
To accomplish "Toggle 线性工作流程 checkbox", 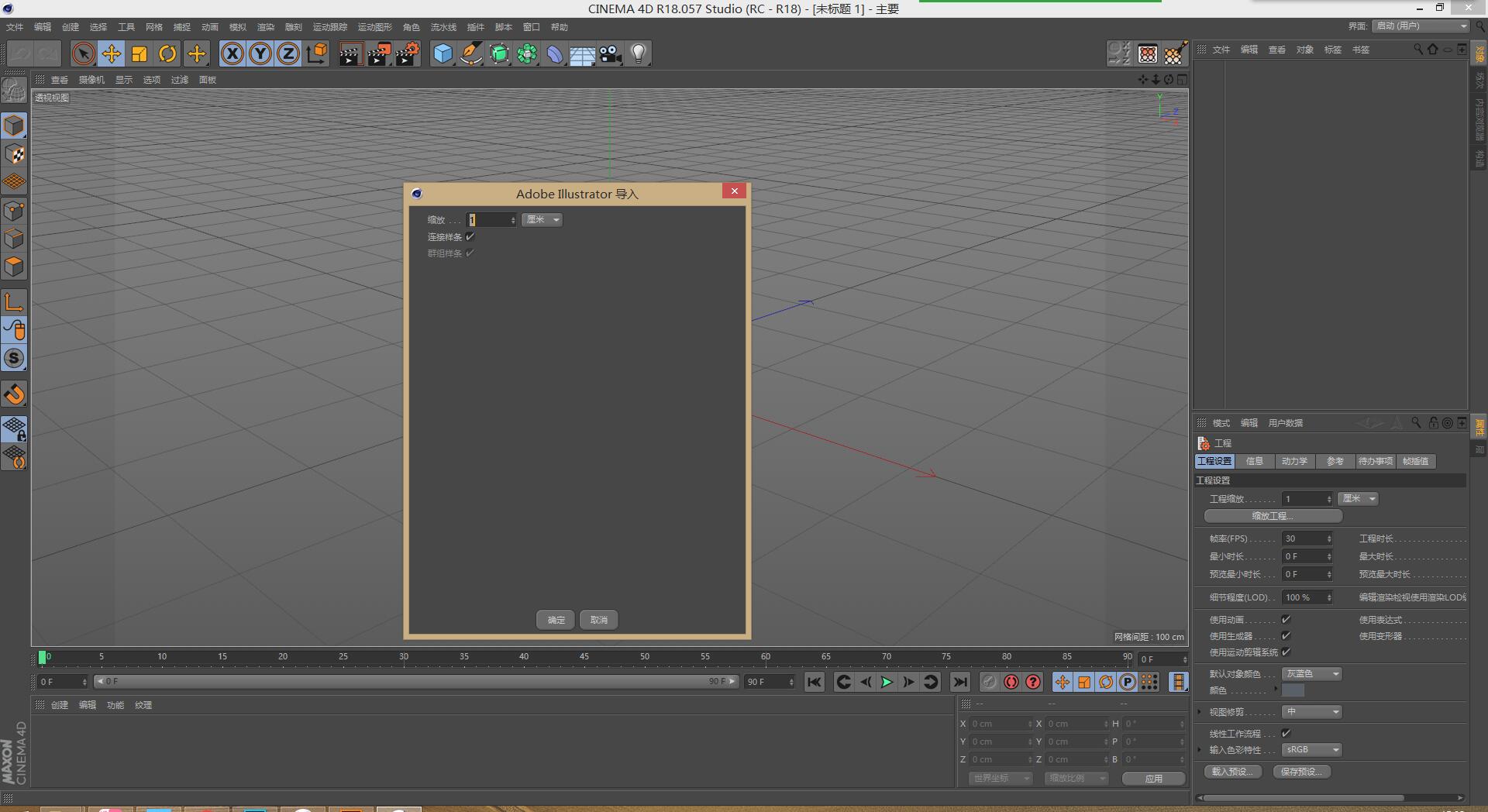I will click(x=1286, y=733).
